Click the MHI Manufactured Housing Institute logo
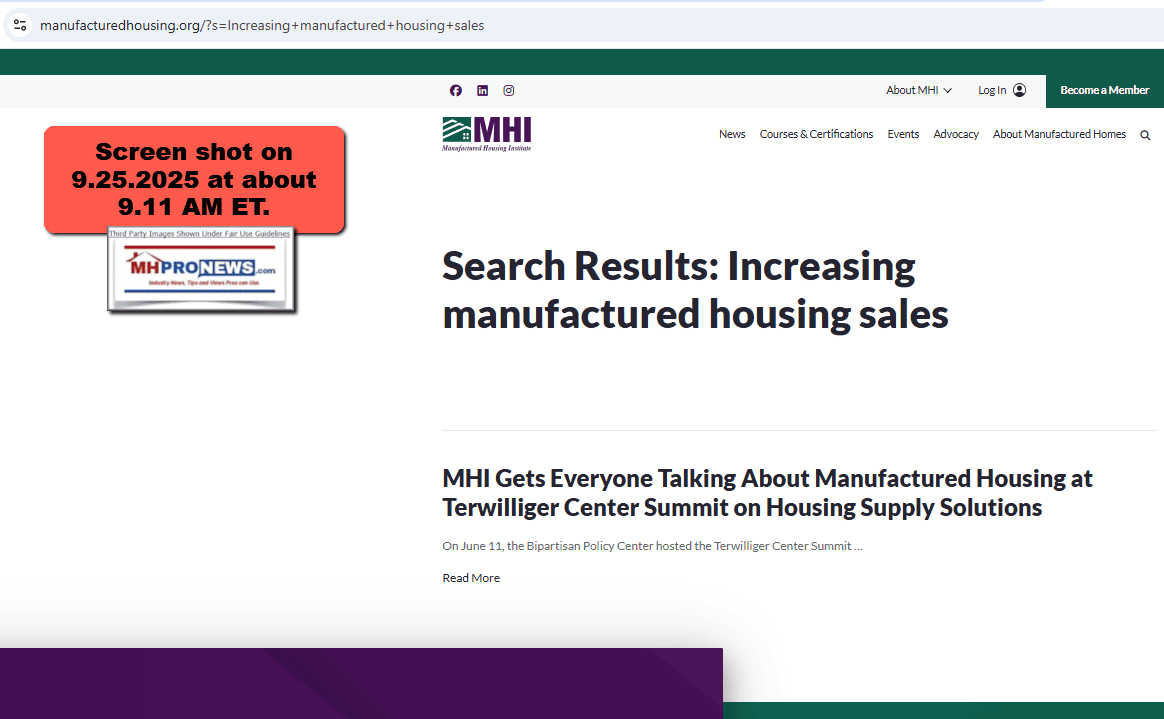The image size is (1164, 719). (x=487, y=134)
